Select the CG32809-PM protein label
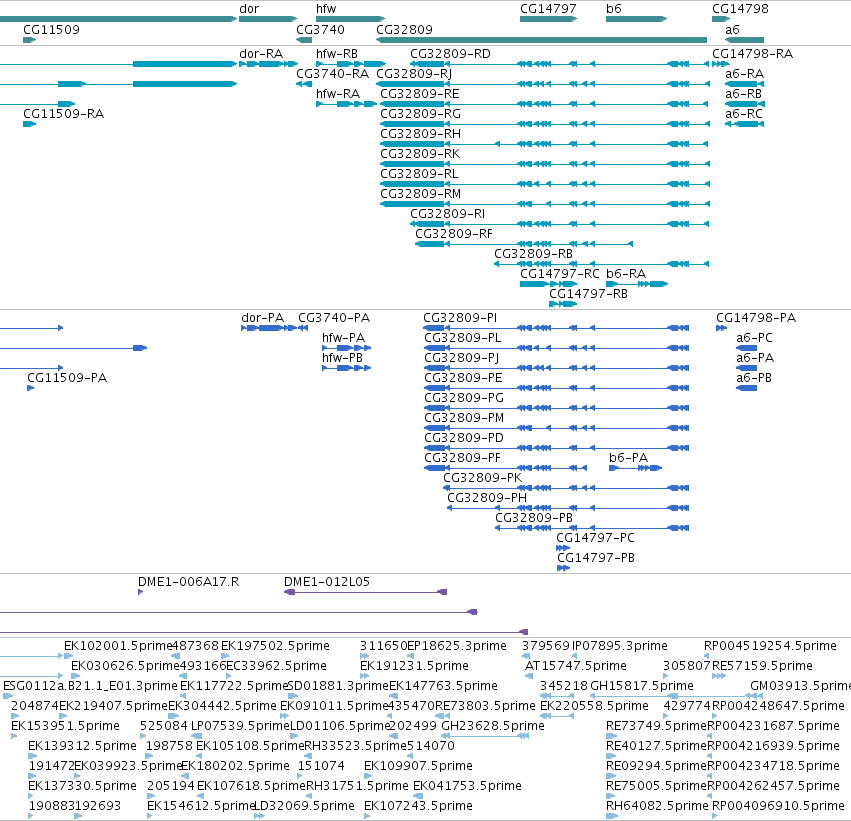851x821 pixels. point(464,418)
